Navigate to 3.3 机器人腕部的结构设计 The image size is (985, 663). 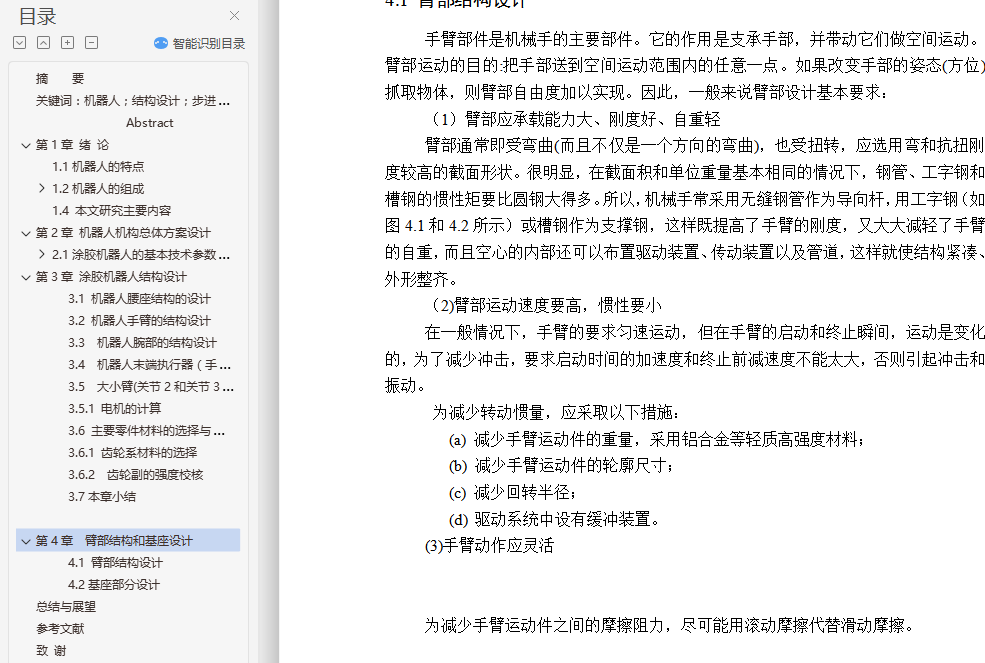pyautogui.click(x=142, y=342)
